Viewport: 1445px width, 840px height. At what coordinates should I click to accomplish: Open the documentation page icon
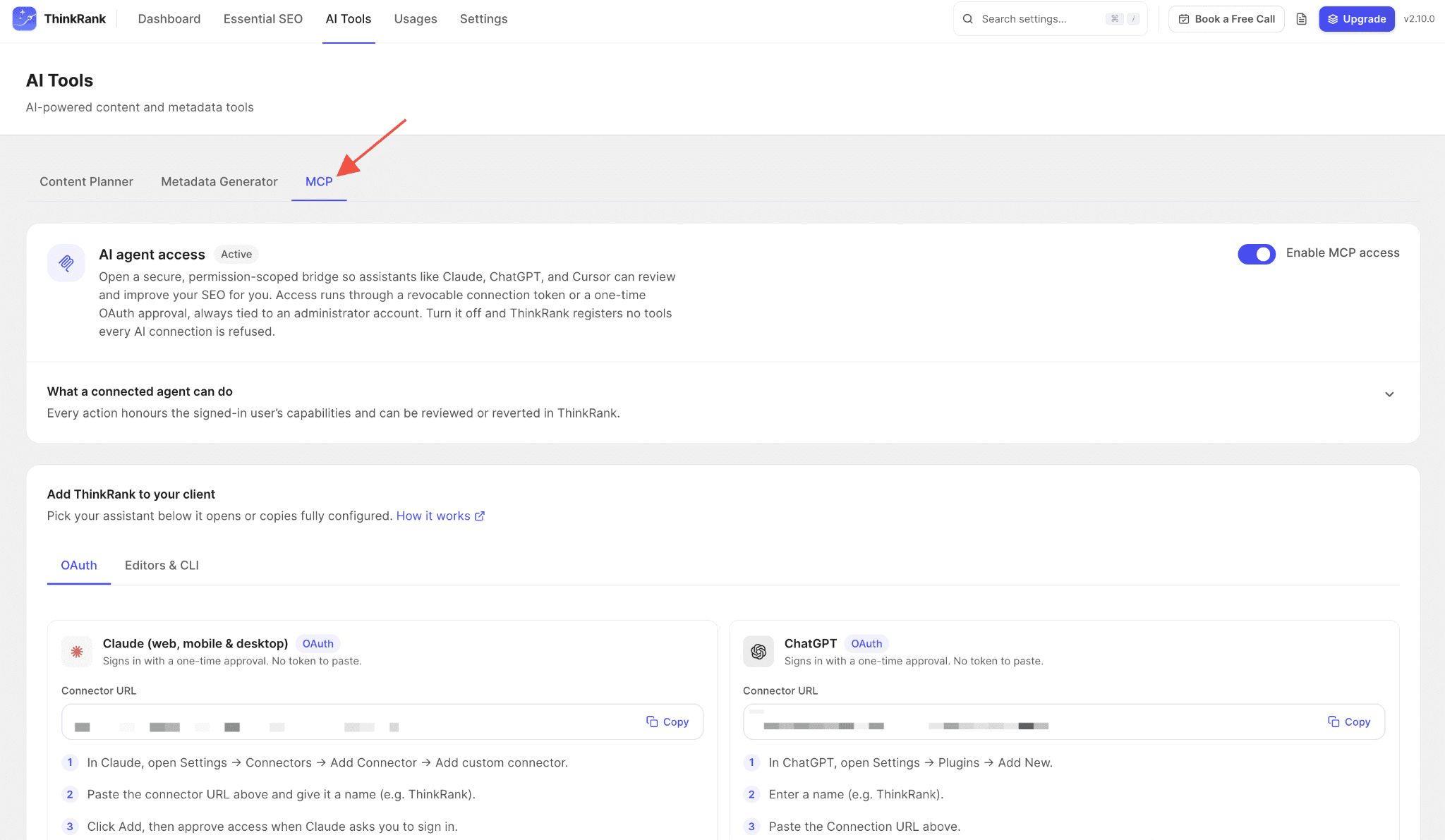pos(1302,19)
